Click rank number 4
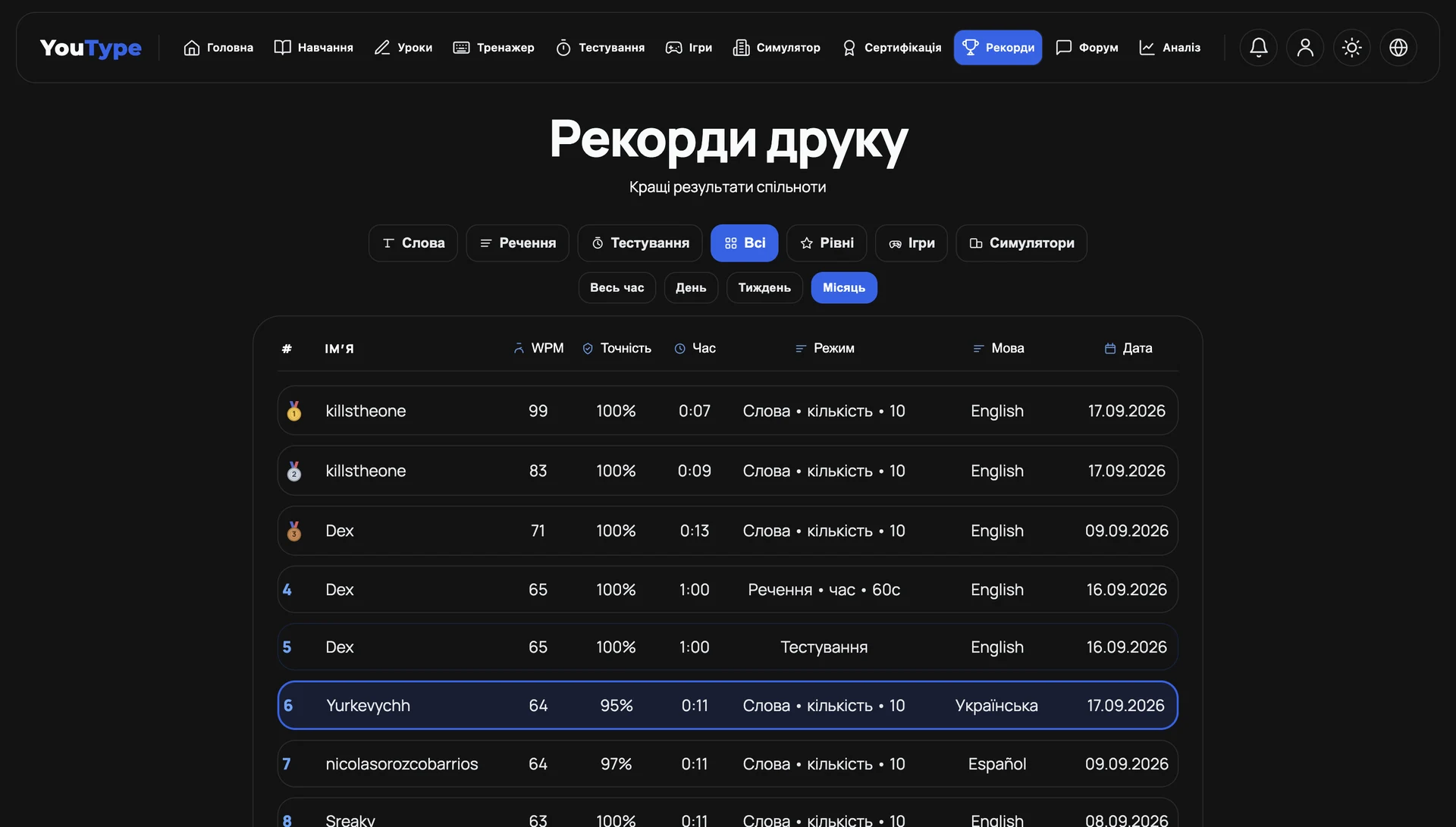Viewport: 1456px width, 827px height. tap(287, 590)
